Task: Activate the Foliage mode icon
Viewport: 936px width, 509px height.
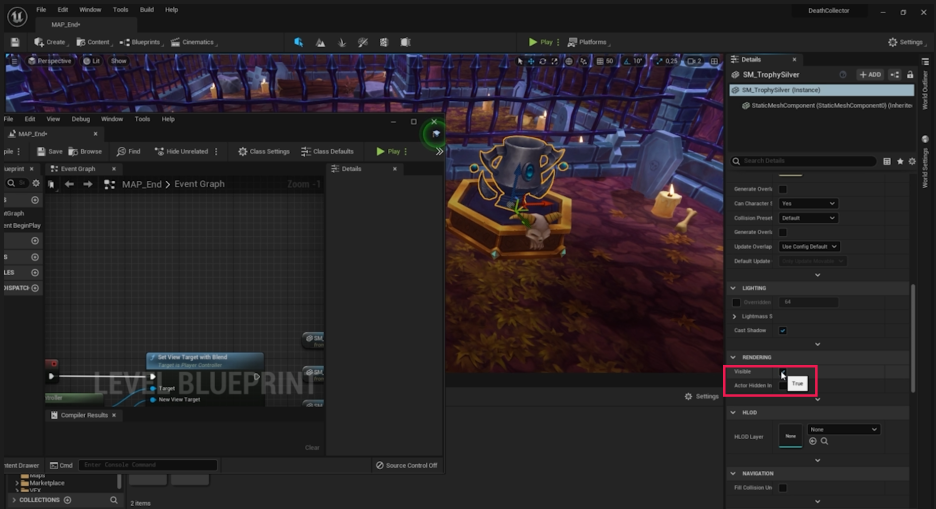Action: pos(341,42)
